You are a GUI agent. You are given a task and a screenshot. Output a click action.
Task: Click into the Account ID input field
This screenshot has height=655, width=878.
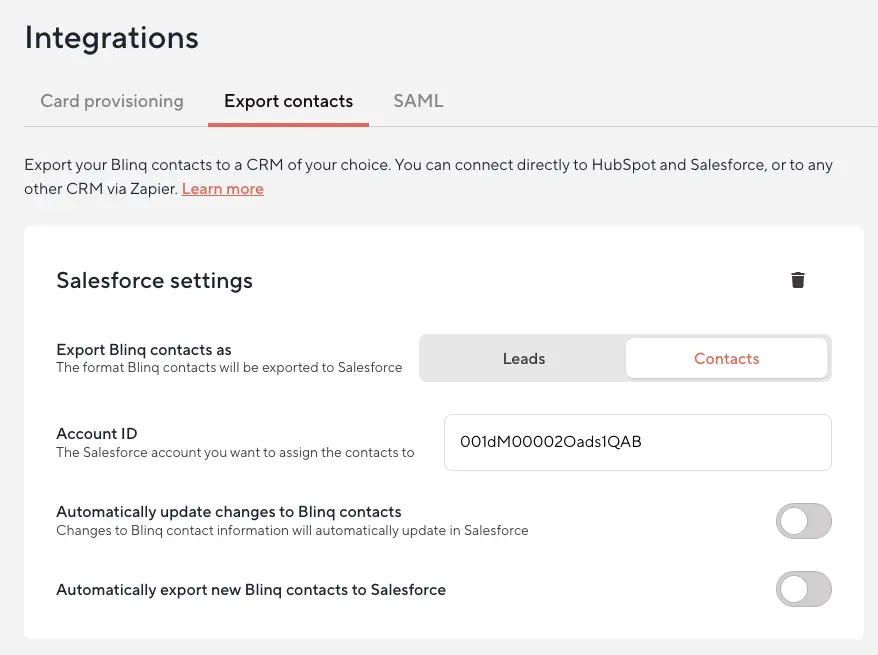pyautogui.click(x=638, y=442)
